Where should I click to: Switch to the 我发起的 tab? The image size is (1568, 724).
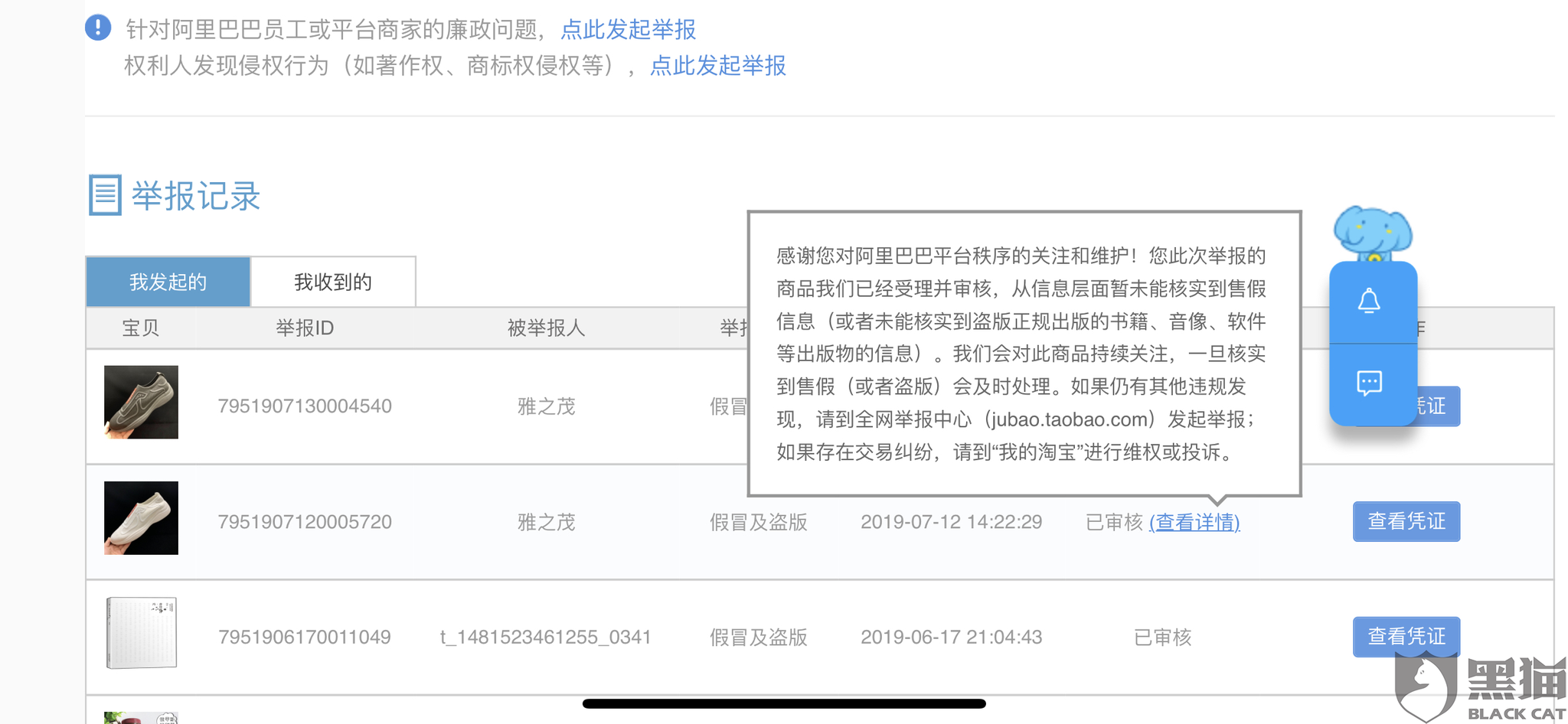[x=168, y=282]
